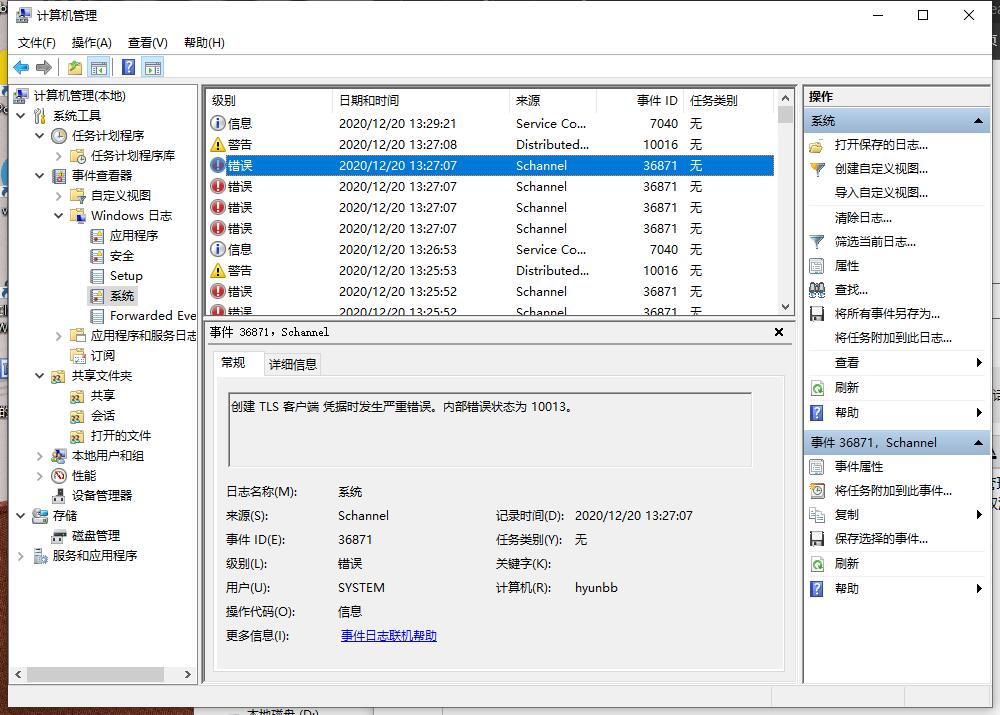Viewport: 1000px width, 715px height.
Task: Open the 操作(A) menu
Action: coord(91,43)
